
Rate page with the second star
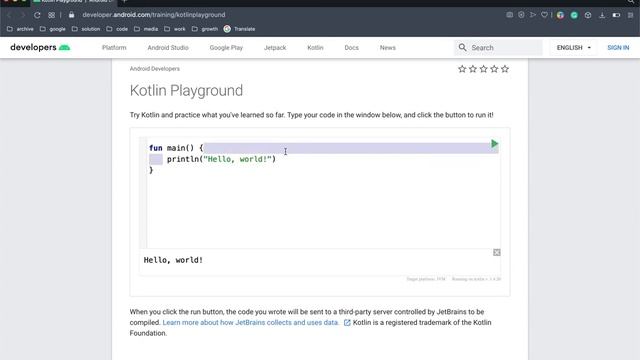click(x=473, y=69)
